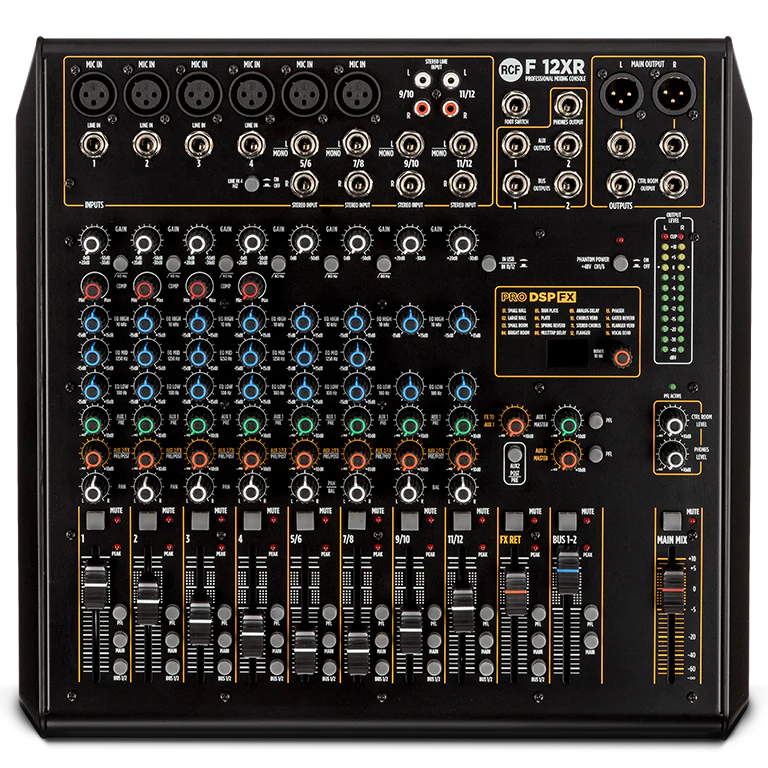
Task: Click the left CTRL ROOM OUTPUT jack
Action: pos(621,185)
